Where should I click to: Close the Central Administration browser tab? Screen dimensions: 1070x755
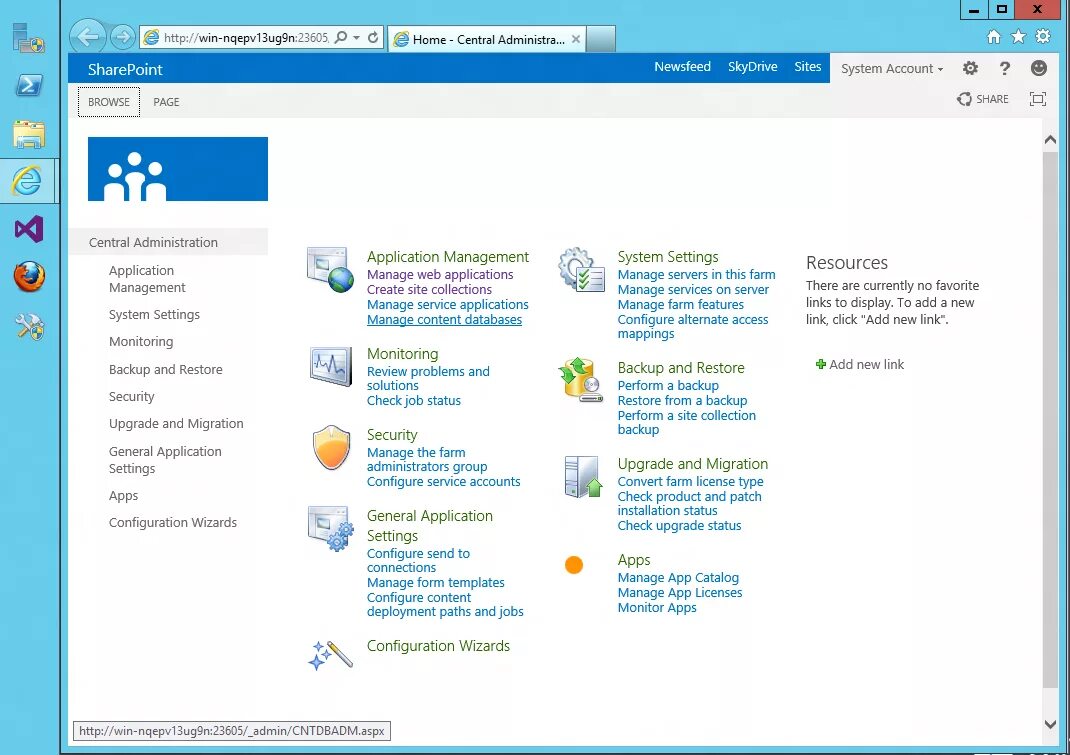coord(576,40)
